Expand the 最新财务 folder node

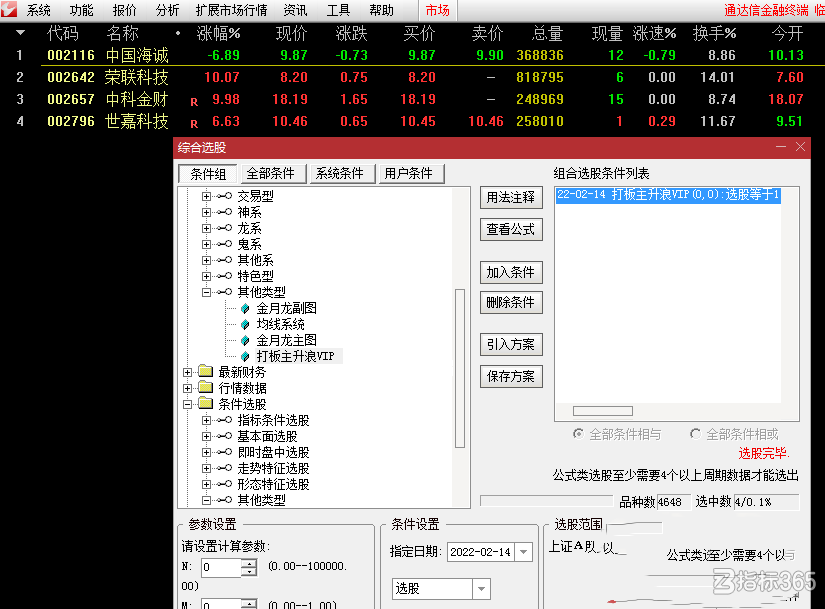[187, 372]
